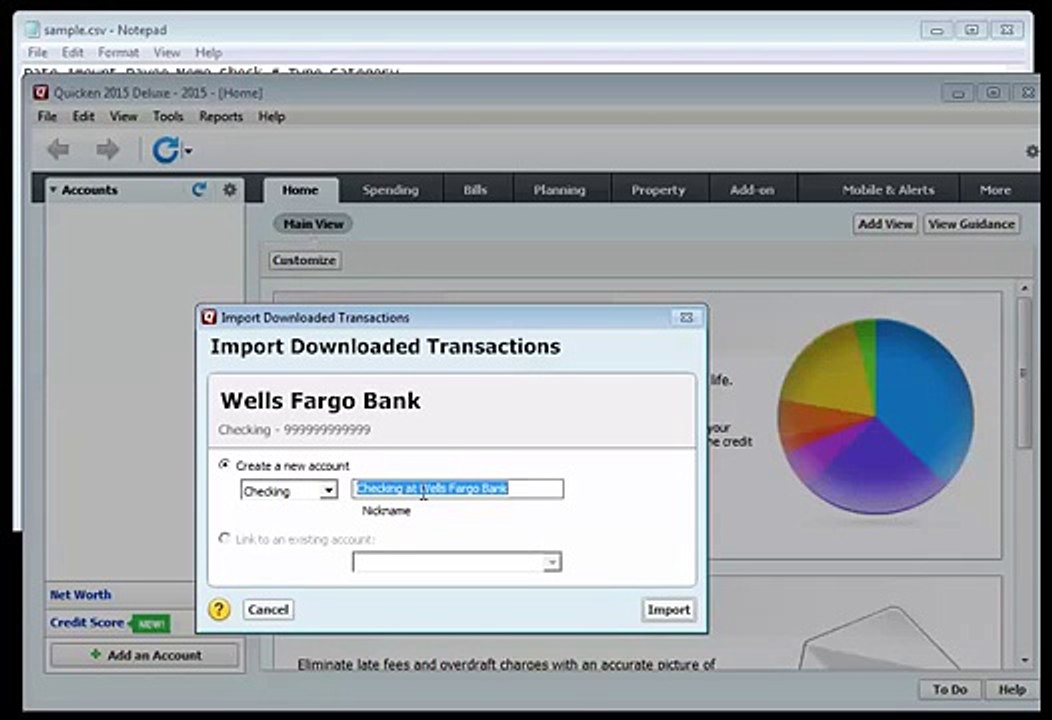Switch to the Spending tab
Viewport: 1052px width, 720px height.
[390, 190]
